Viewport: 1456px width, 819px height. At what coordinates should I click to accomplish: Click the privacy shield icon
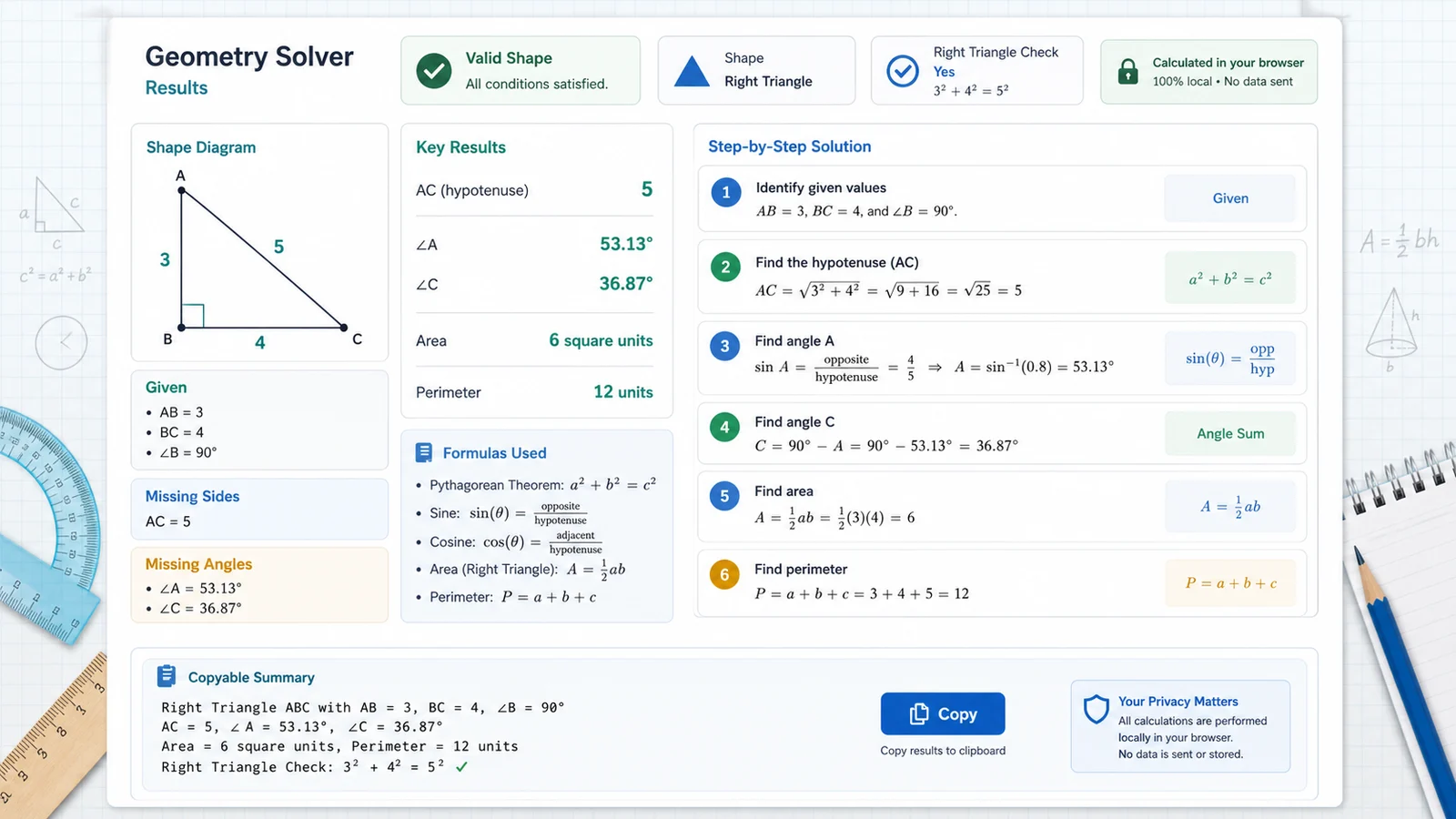(1096, 710)
